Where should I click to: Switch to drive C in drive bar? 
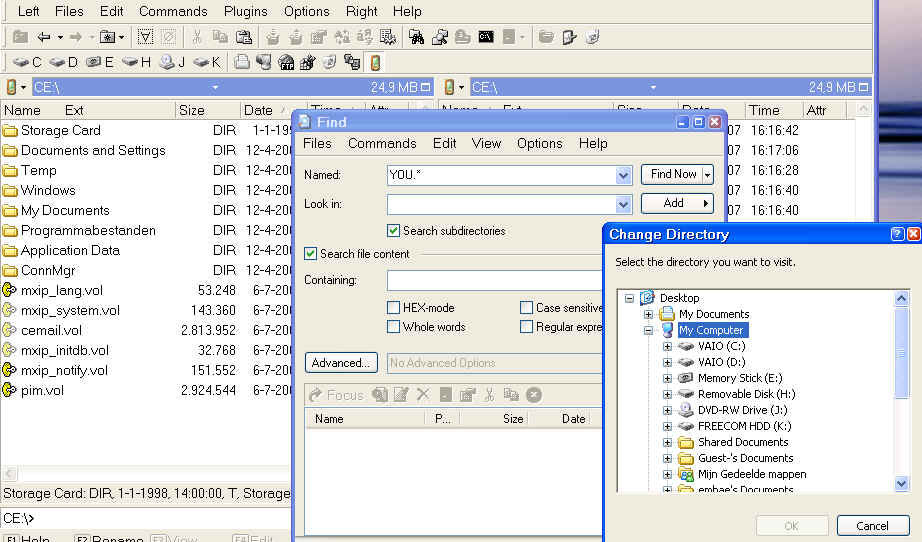(27, 62)
